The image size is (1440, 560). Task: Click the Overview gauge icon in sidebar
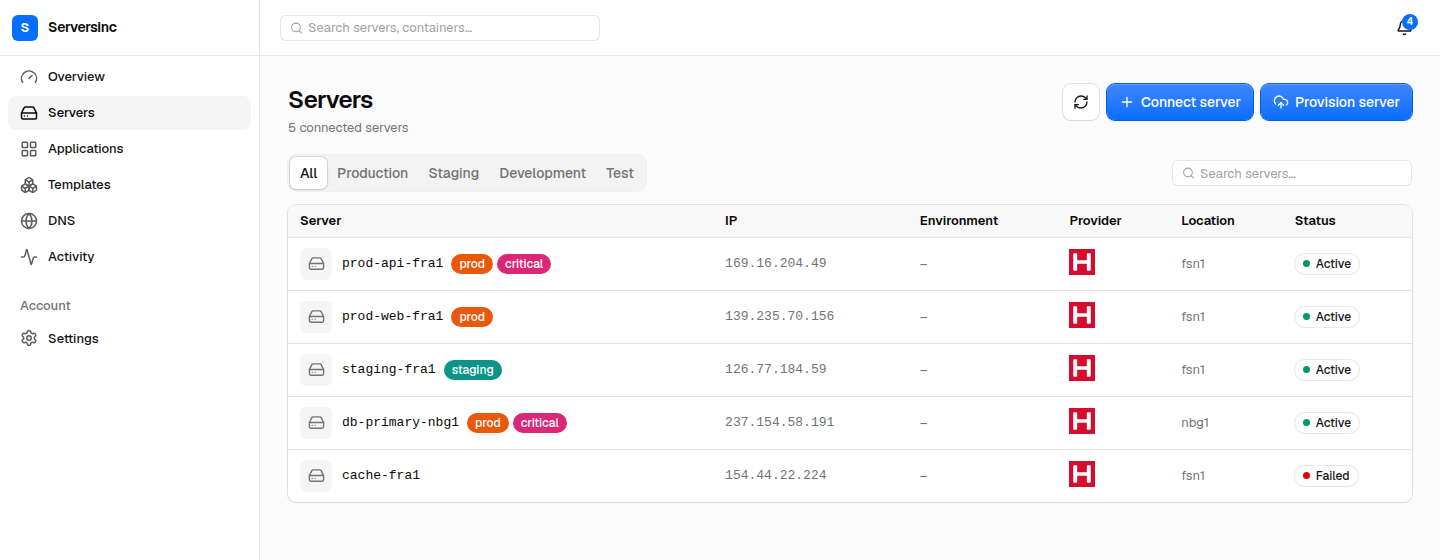coord(29,77)
